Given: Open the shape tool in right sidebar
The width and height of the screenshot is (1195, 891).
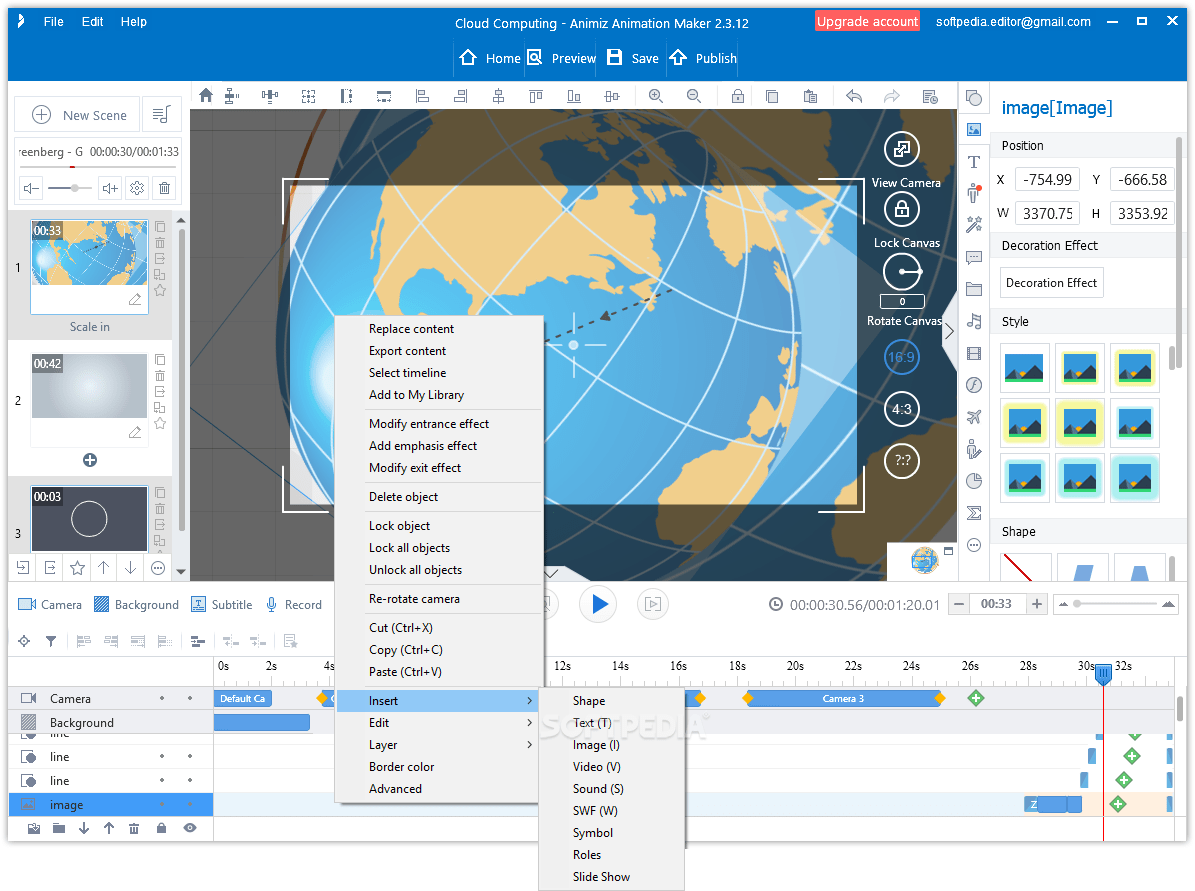Looking at the screenshot, I should coord(974,98).
